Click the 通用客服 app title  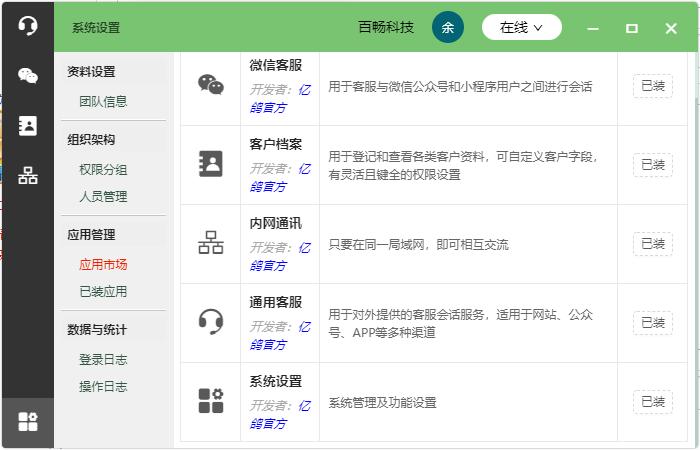(275, 302)
